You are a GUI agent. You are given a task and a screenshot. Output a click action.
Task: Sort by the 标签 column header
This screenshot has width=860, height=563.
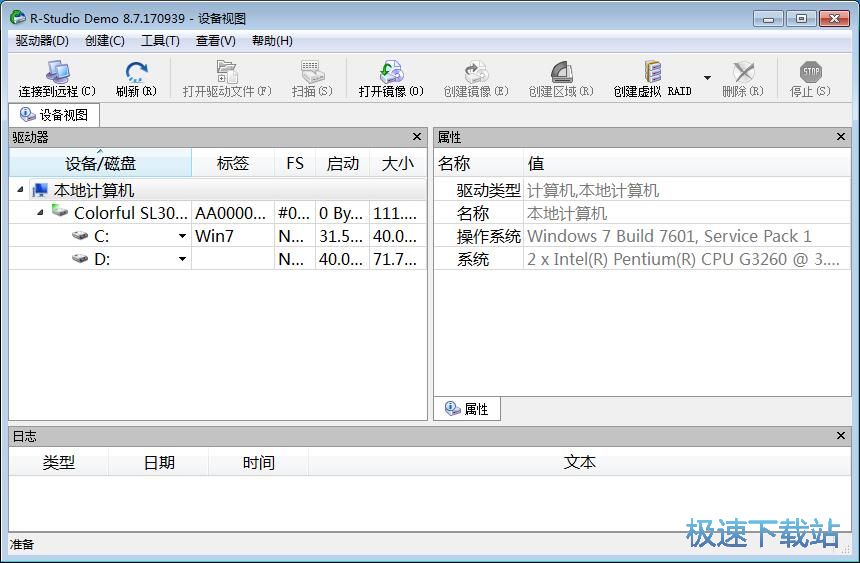pos(233,163)
